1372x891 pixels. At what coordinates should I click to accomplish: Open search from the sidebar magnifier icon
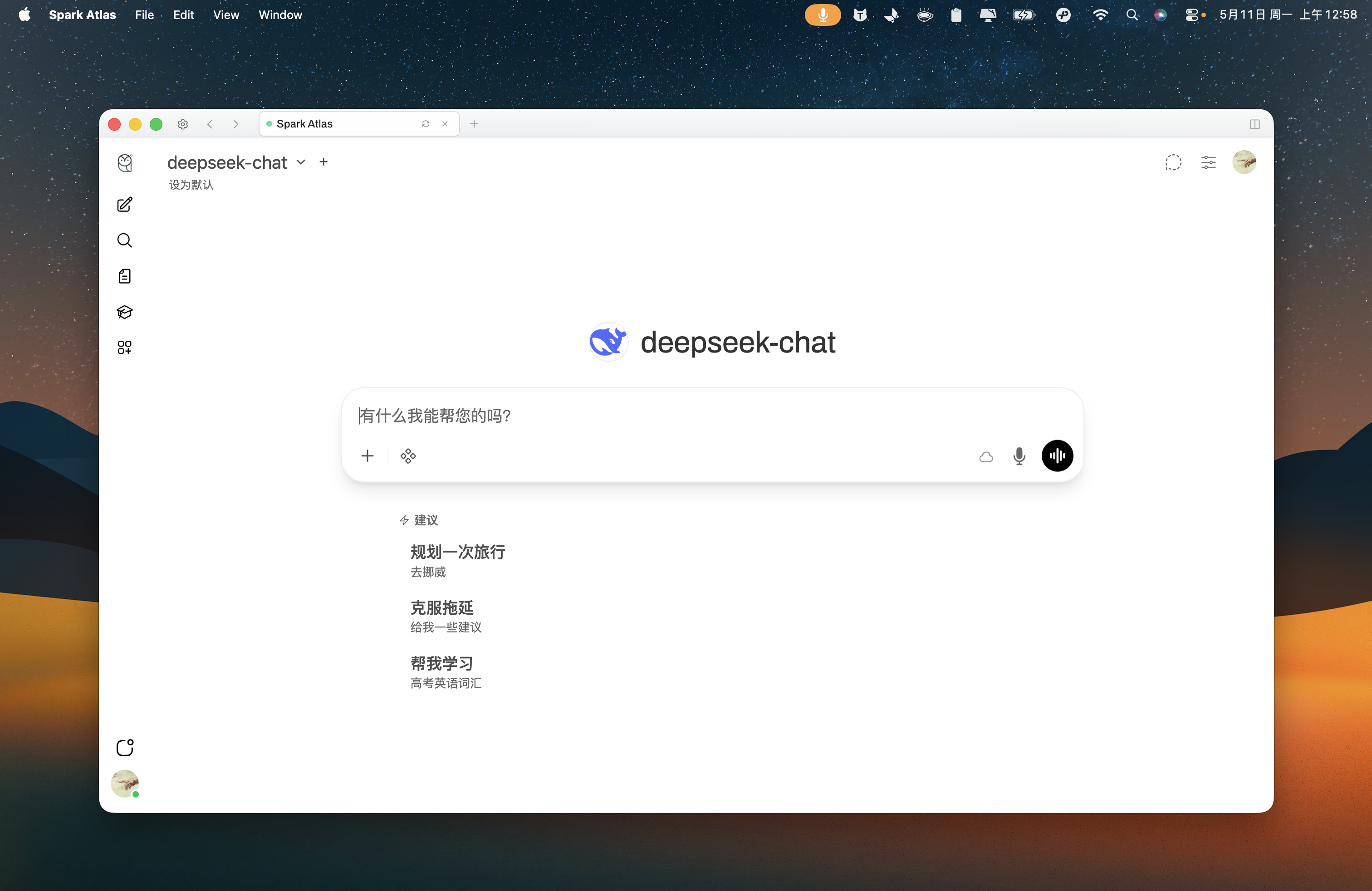pyautogui.click(x=124, y=240)
